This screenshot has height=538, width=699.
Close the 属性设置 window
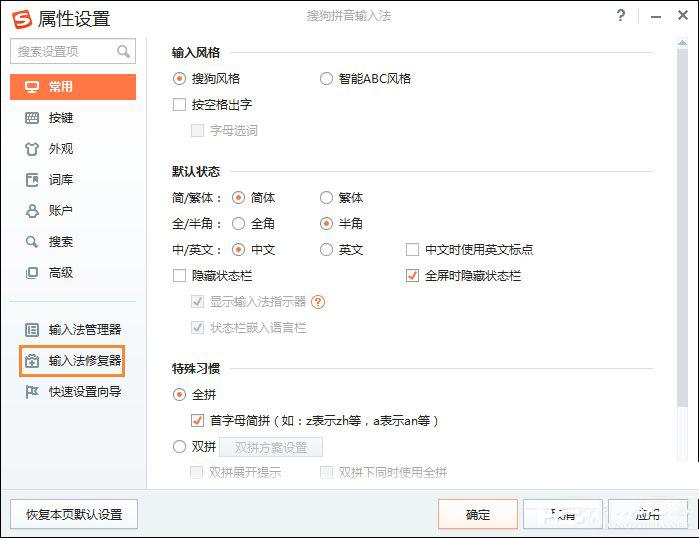[x=683, y=16]
